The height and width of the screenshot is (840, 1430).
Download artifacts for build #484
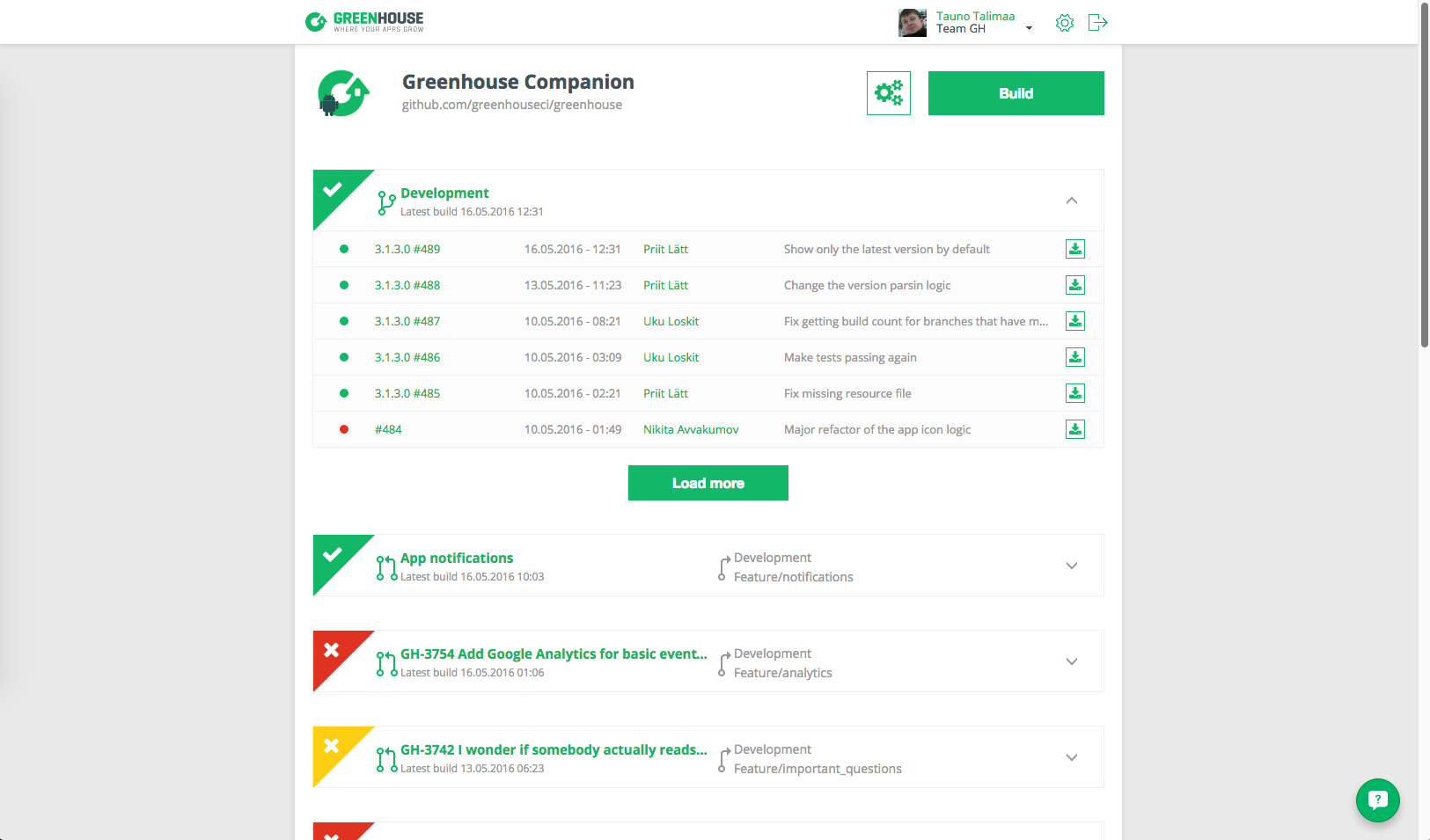click(1075, 429)
